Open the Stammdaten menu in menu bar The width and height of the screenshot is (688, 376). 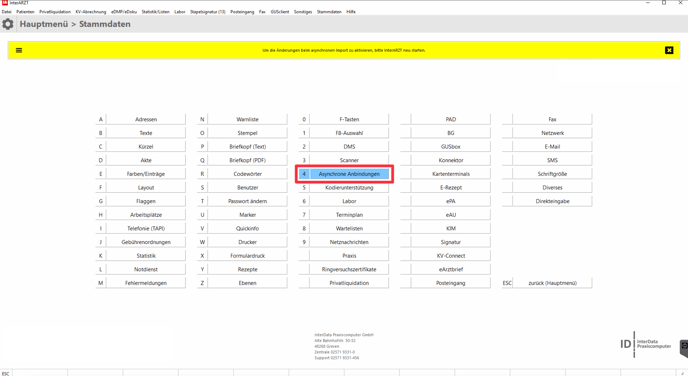pyautogui.click(x=329, y=12)
